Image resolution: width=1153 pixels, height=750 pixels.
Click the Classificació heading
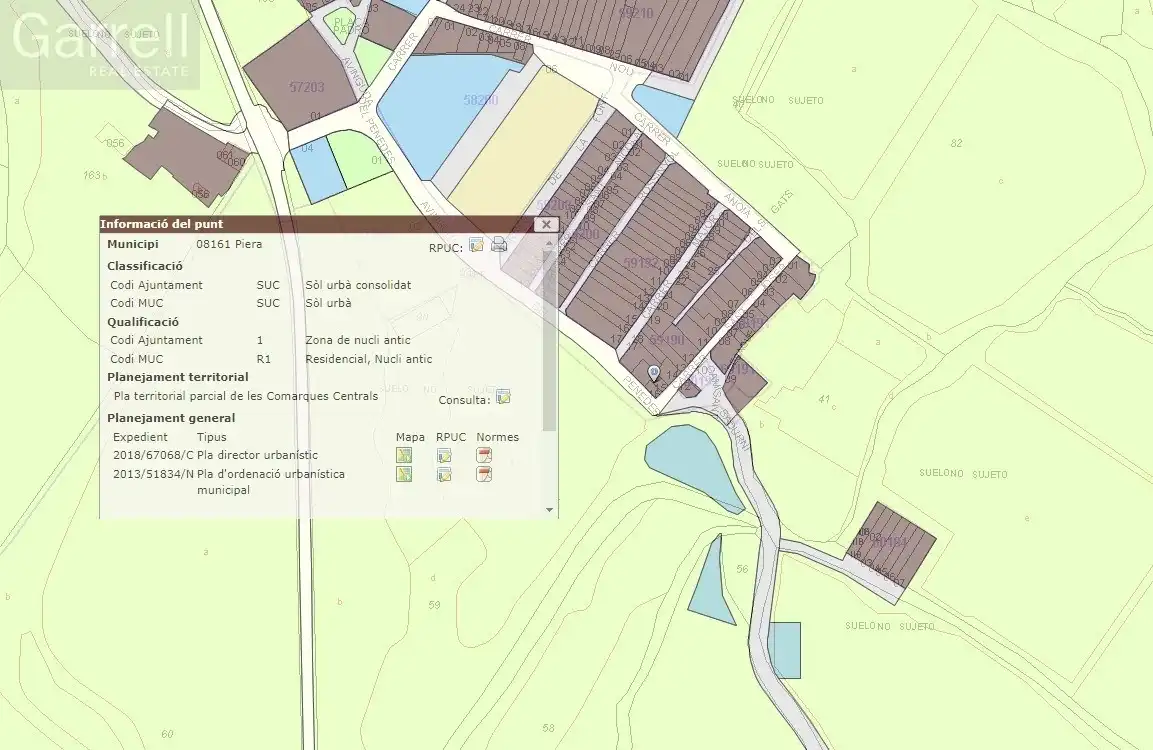pos(145,266)
